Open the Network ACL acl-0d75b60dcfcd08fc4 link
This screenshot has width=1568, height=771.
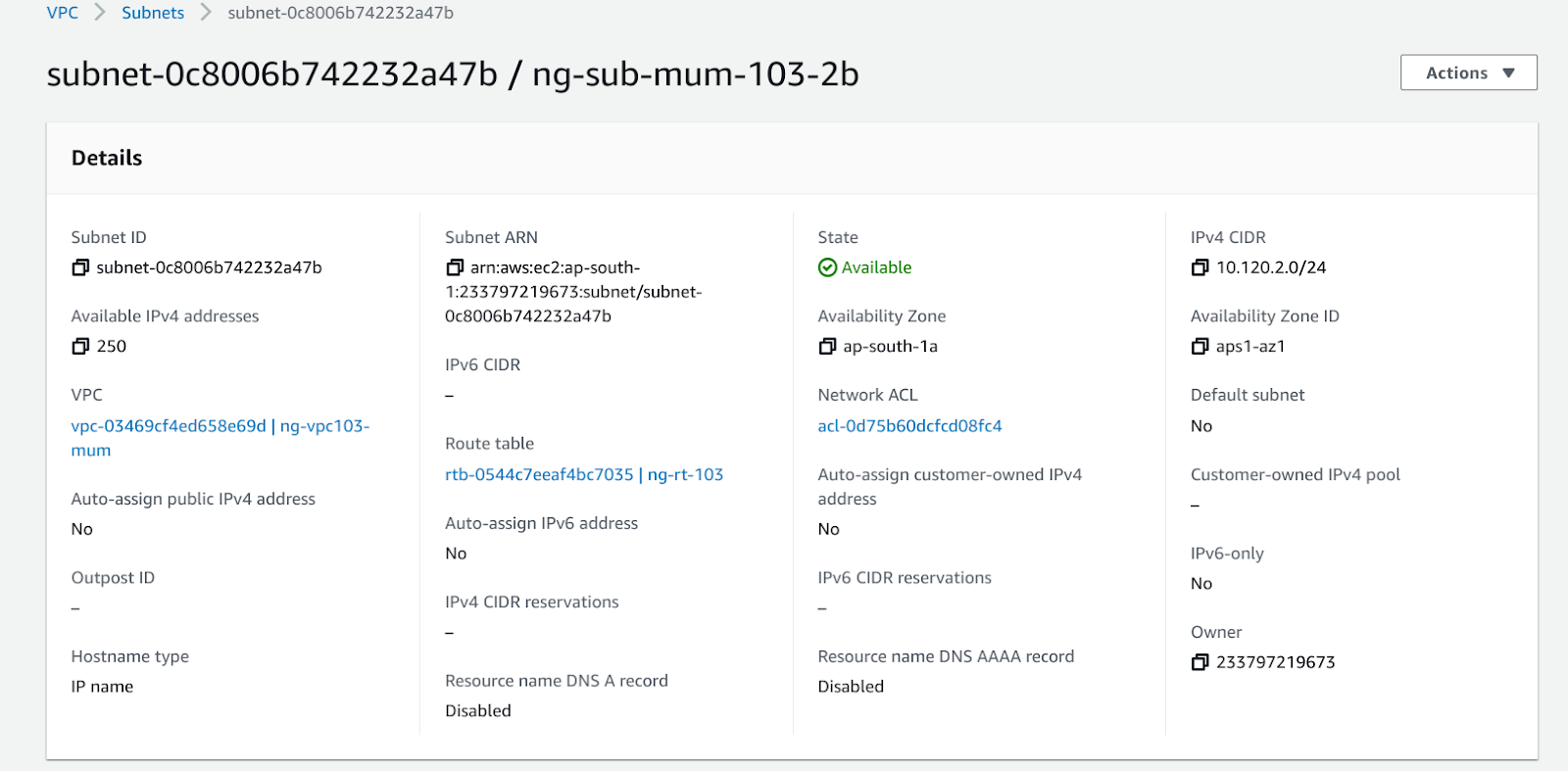[909, 426]
